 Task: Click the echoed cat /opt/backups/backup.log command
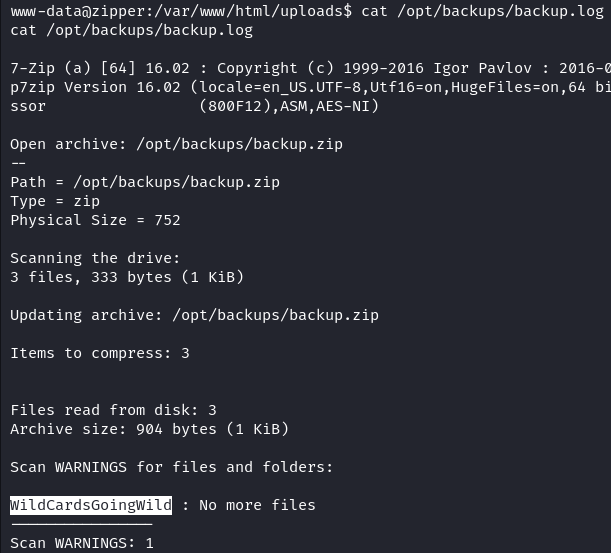point(132,30)
